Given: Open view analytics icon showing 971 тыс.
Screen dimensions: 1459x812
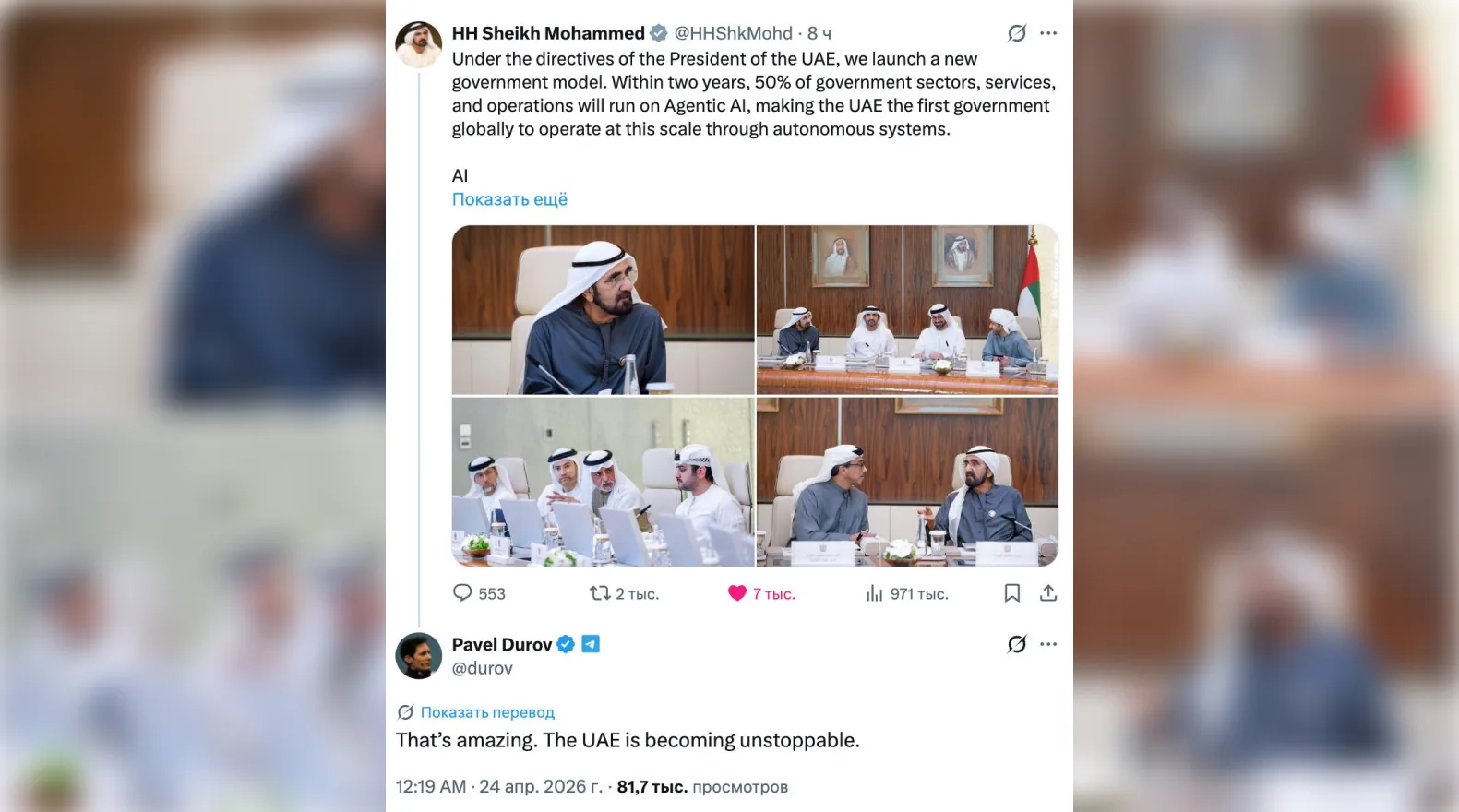Looking at the screenshot, I should (x=874, y=593).
